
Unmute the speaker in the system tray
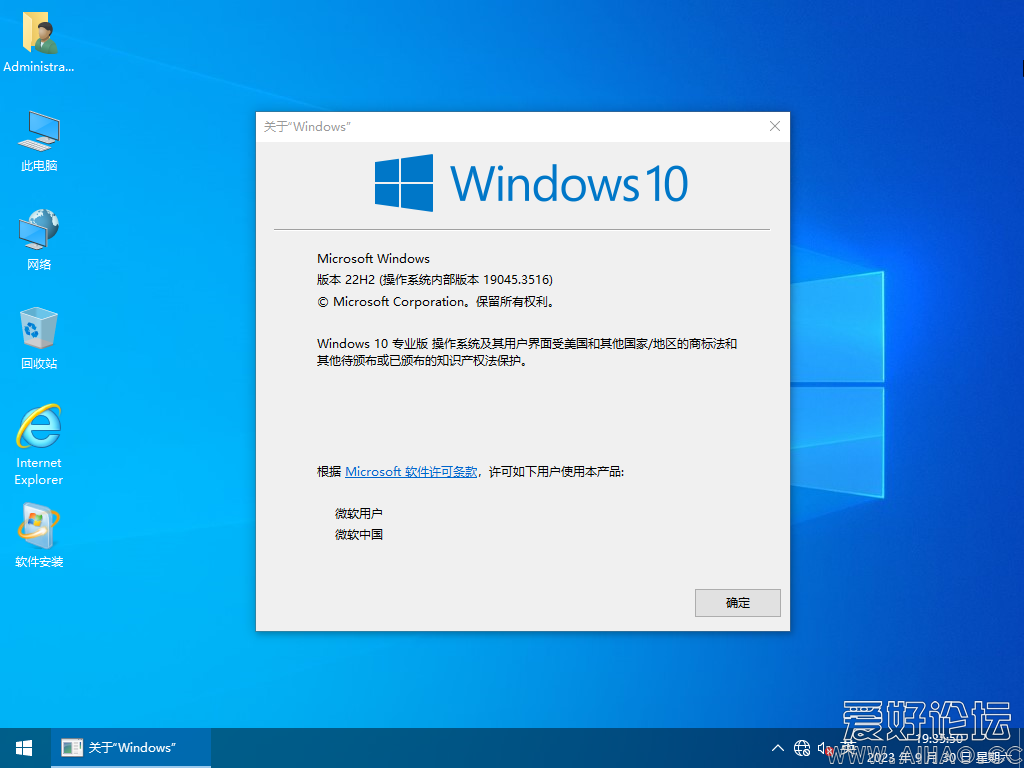tap(824, 747)
